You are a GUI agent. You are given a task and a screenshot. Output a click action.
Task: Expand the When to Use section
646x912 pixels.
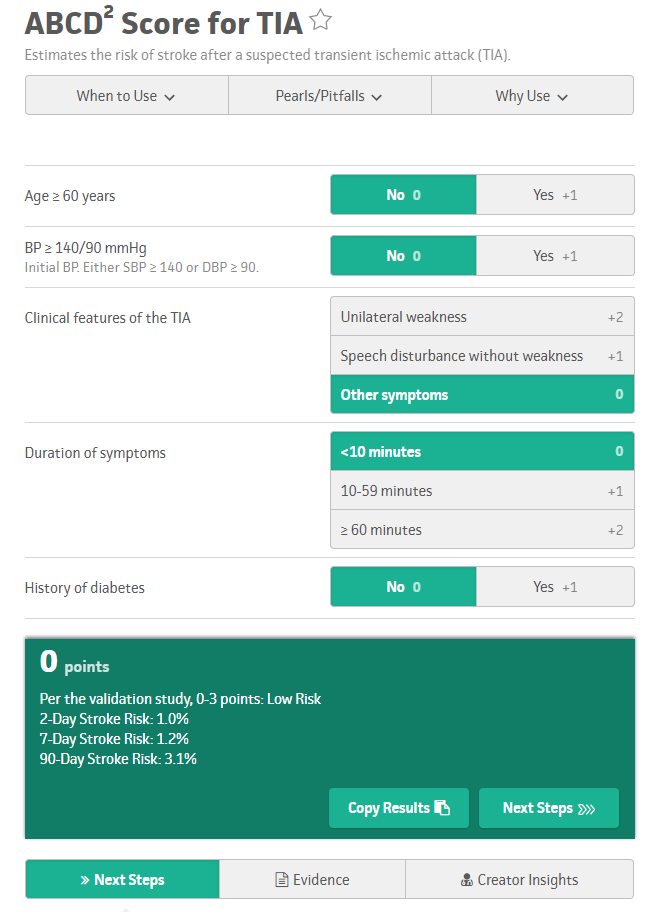coord(126,96)
